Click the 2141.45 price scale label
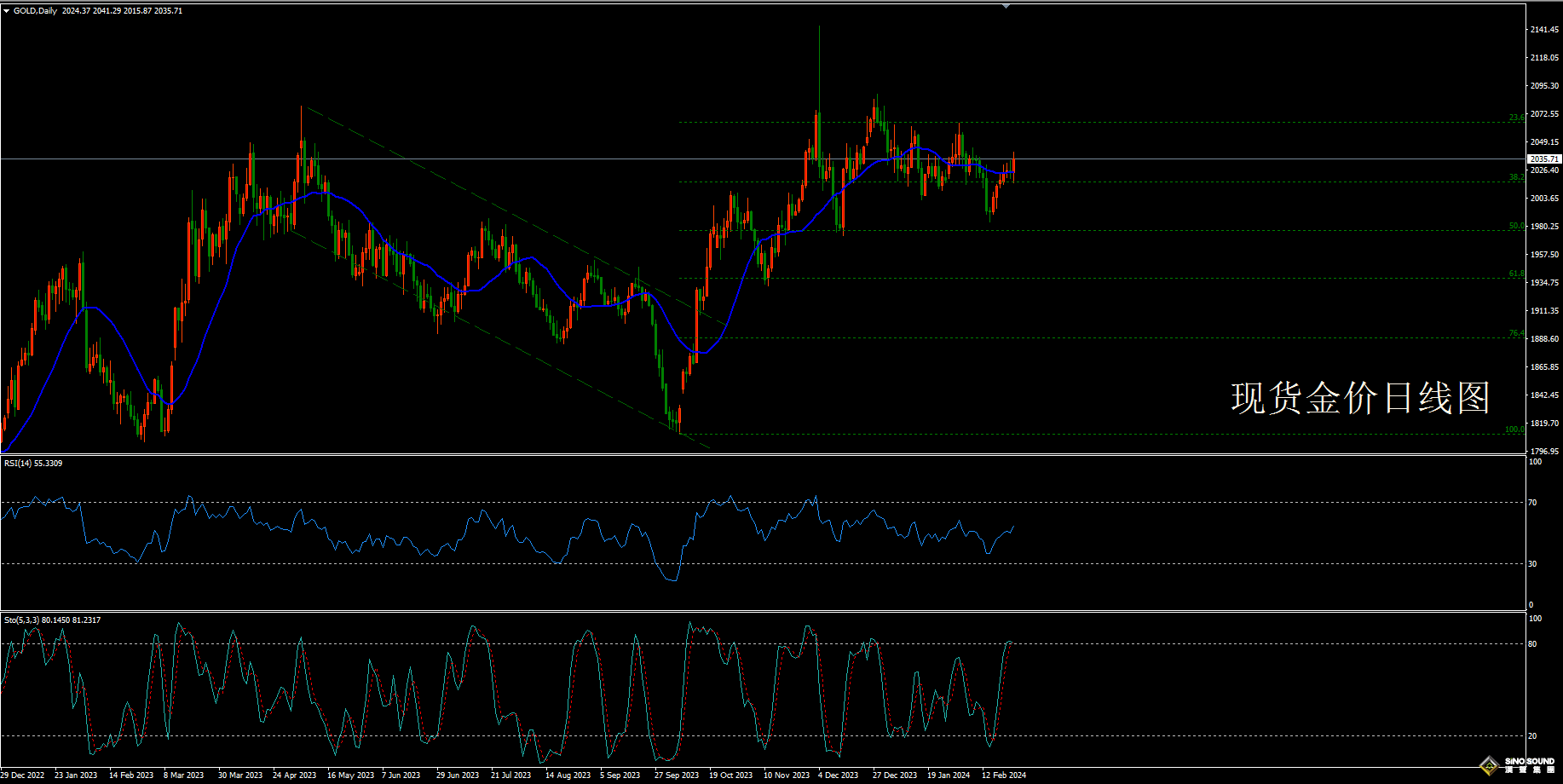 point(1544,30)
